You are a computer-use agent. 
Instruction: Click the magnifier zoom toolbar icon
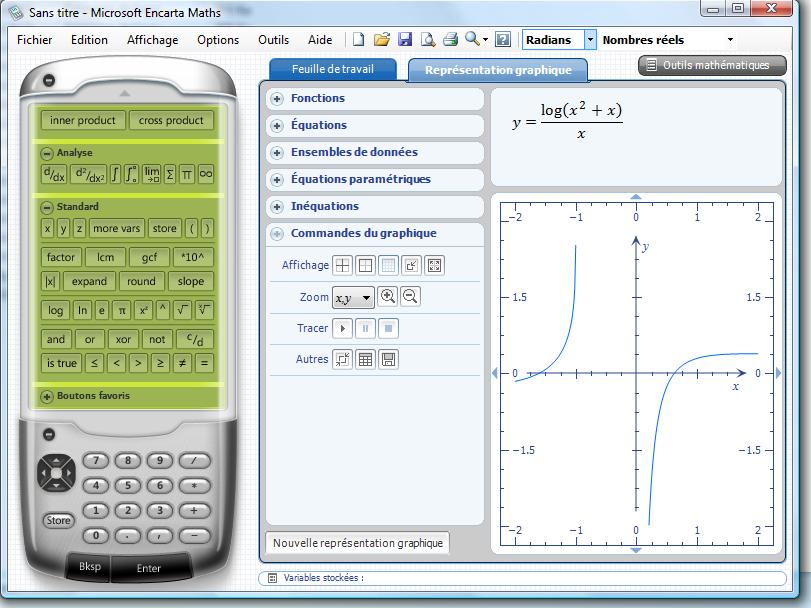pos(472,39)
